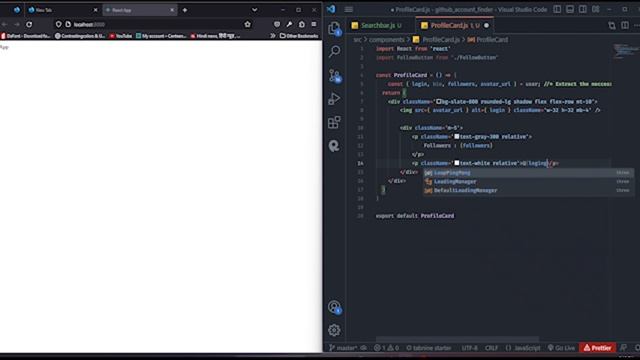Close the unsaved ProfileCard.js tab dot

click(486, 25)
